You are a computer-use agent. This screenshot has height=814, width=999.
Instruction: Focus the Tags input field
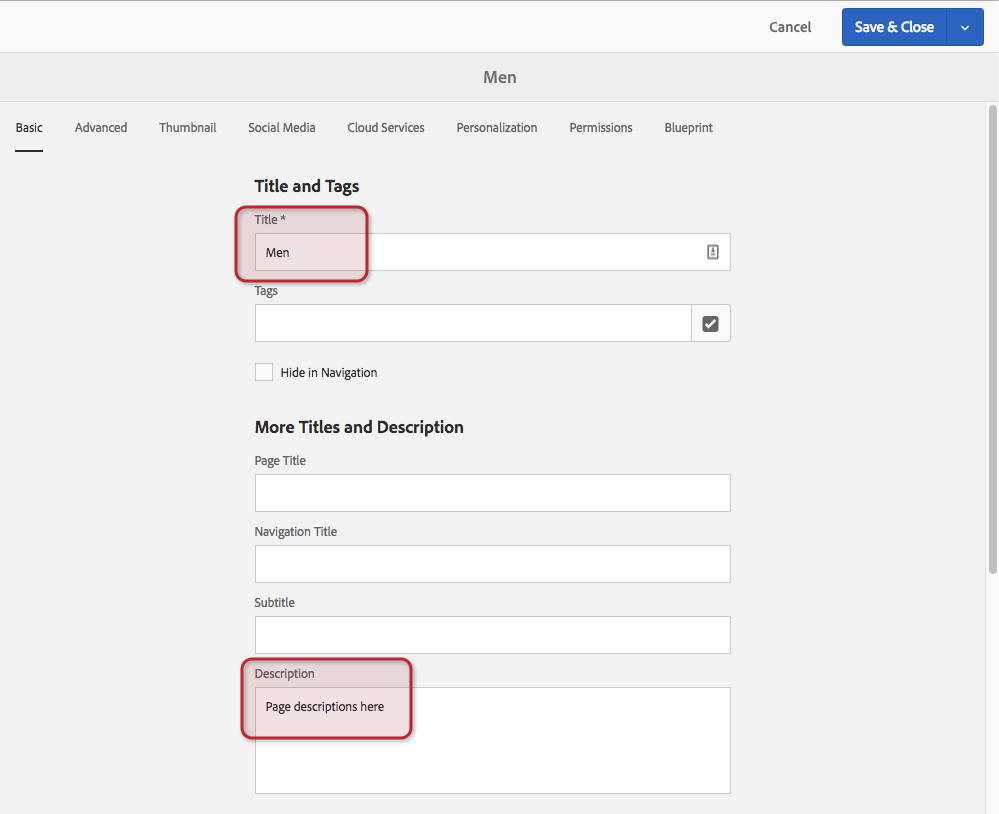pyautogui.click(x=472, y=323)
